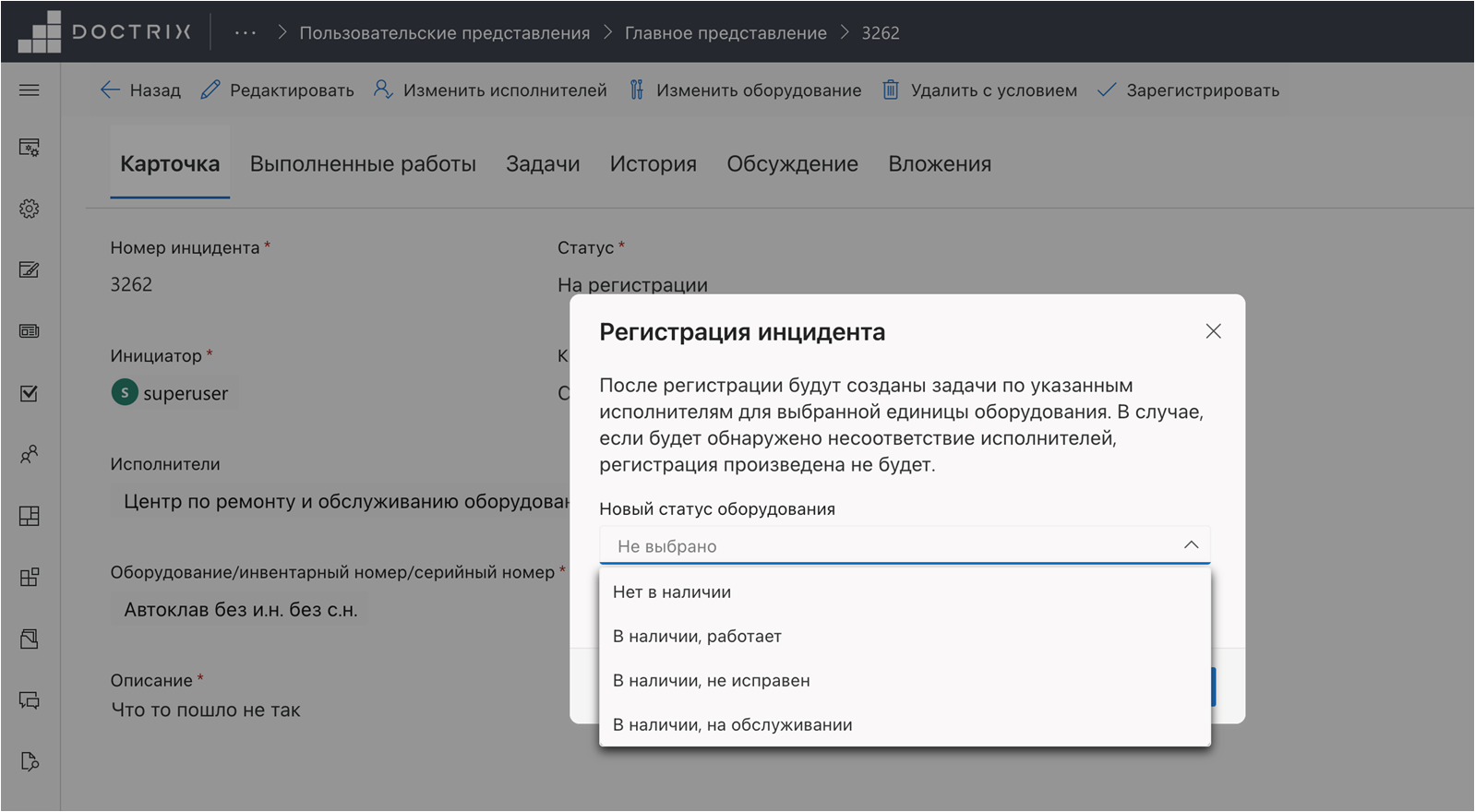Choose В наличии, на обслуживании option
The height and width of the screenshot is (812, 1475).
coord(732,725)
